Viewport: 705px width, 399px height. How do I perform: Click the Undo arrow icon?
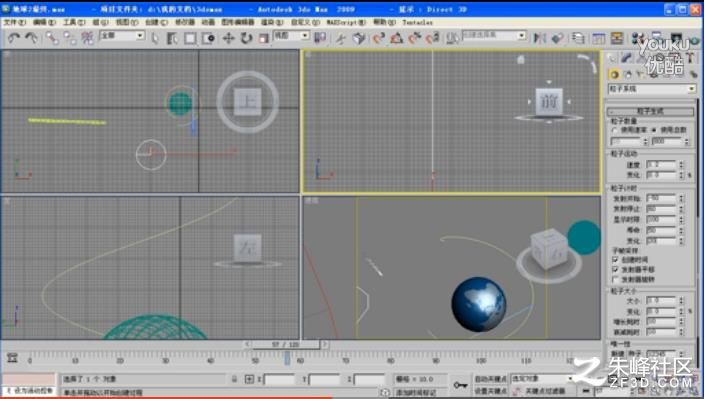[14, 38]
